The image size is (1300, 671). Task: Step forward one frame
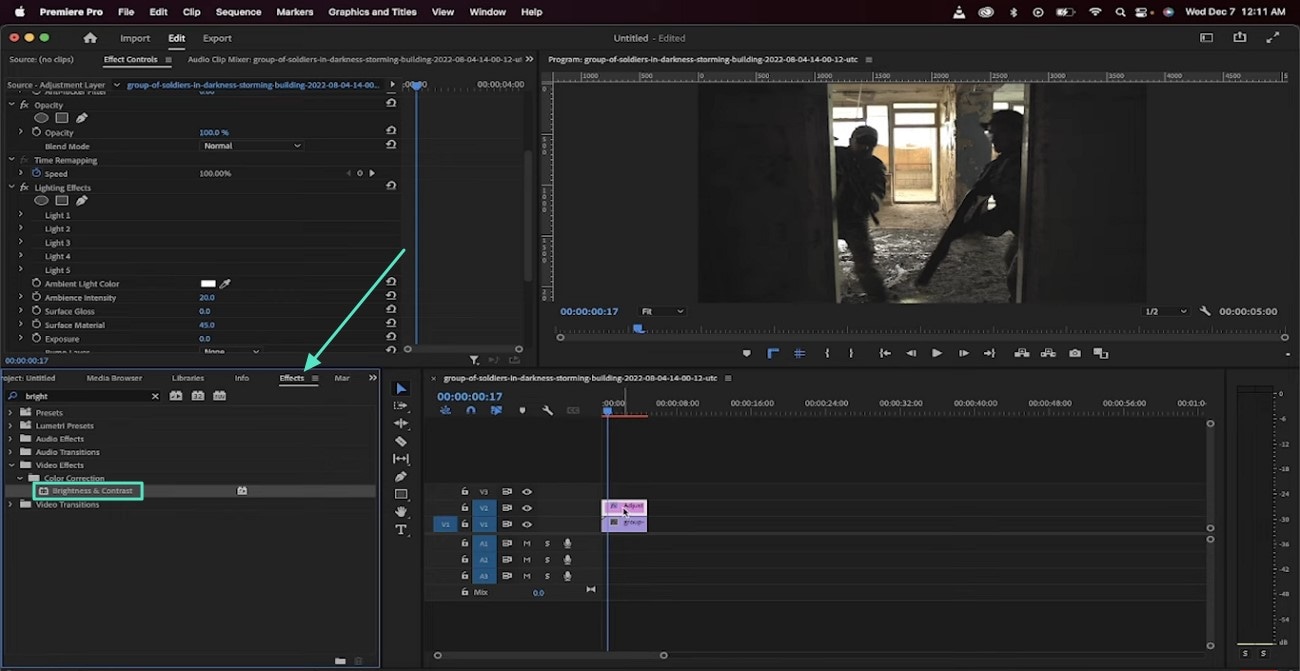(x=963, y=353)
